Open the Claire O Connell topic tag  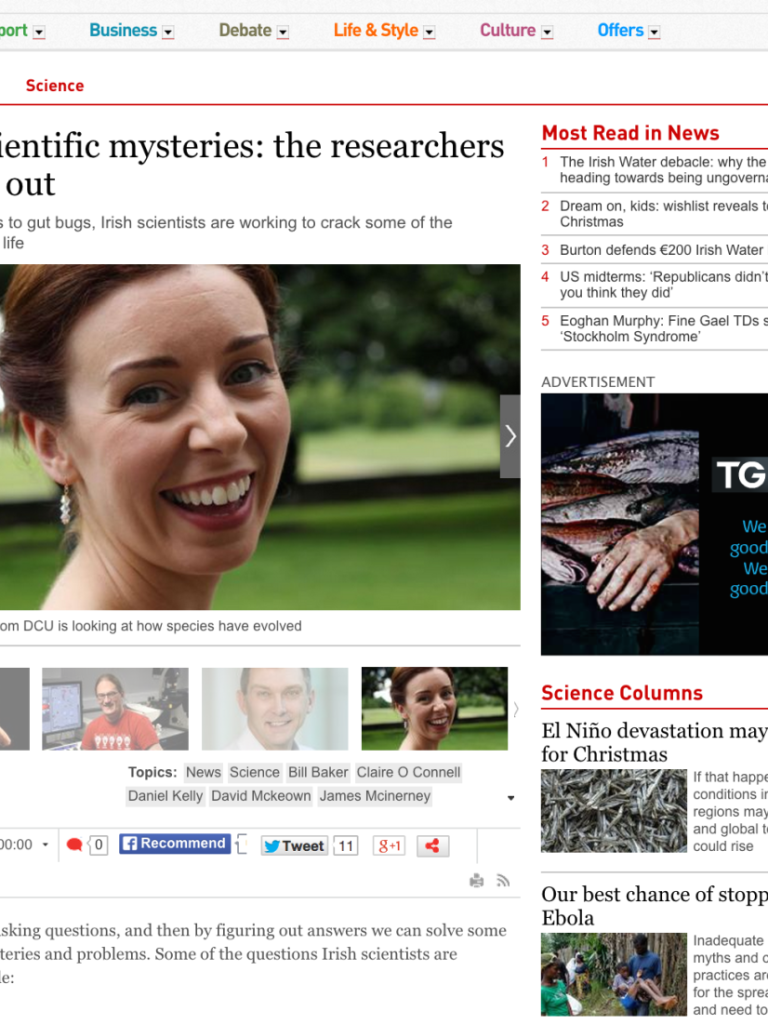[x=408, y=772]
